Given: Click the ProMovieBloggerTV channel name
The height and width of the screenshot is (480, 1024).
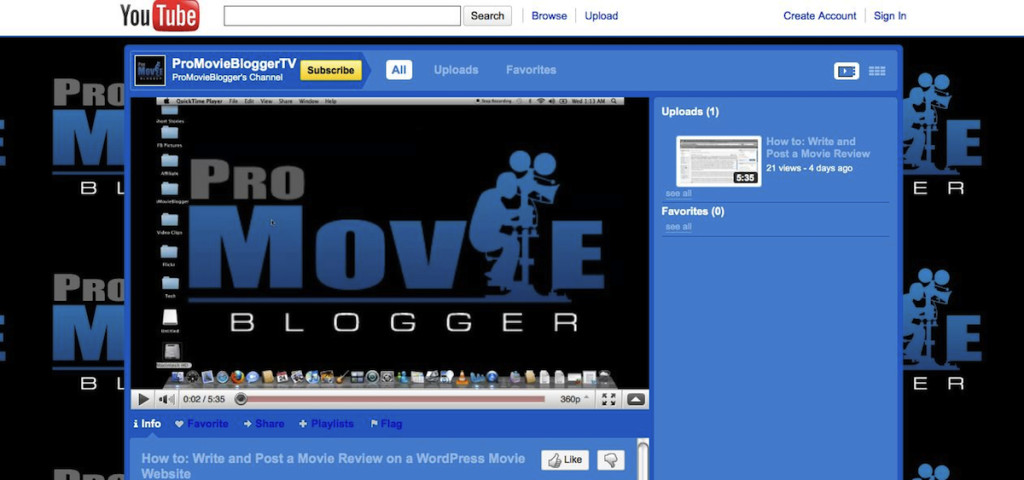Looking at the screenshot, I should 234,64.
